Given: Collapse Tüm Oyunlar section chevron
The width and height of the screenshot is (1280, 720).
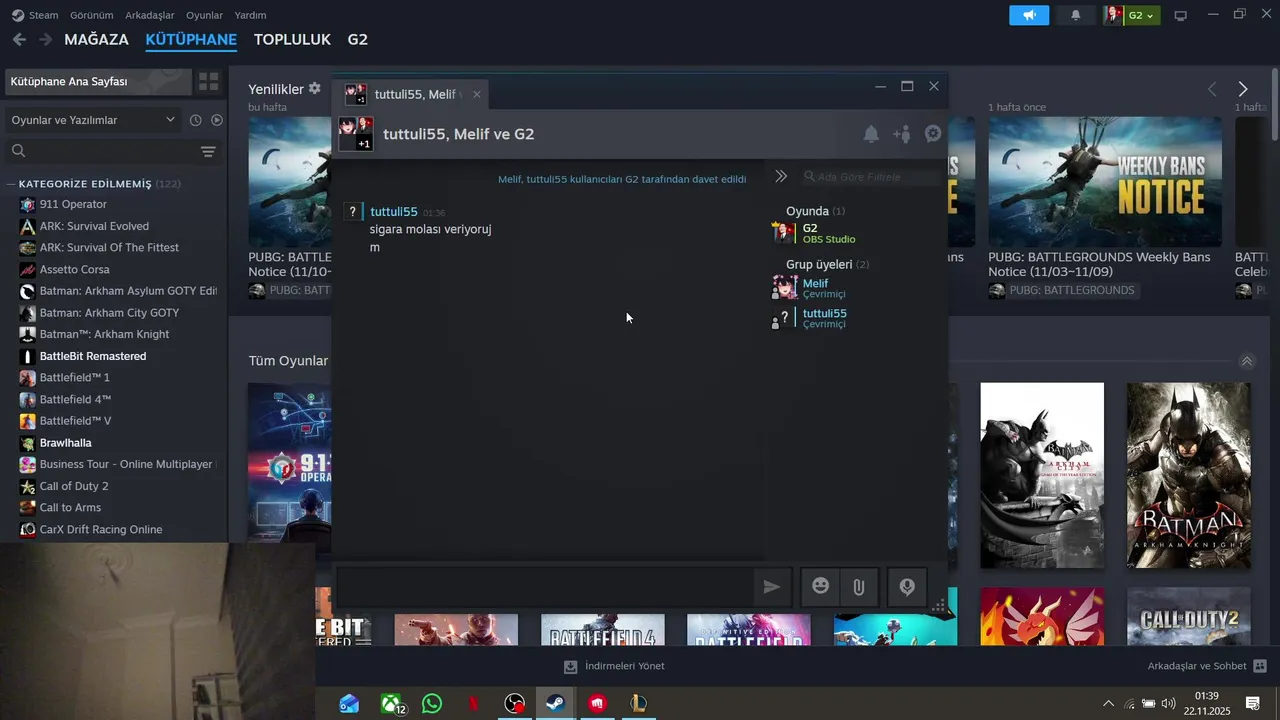Looking at the screenshot, I should coord(1246,361).
